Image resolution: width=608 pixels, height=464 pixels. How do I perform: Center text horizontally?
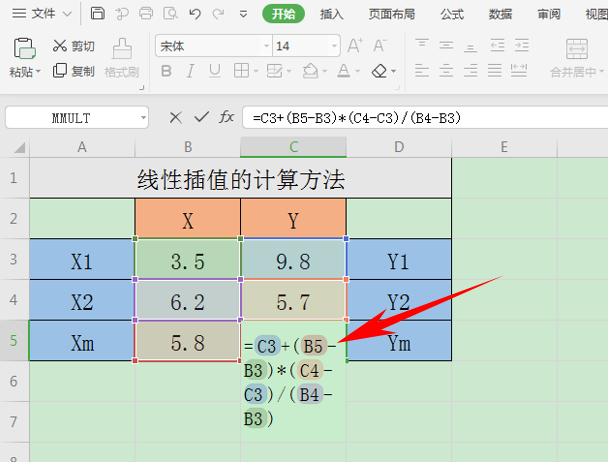click(446, 71)
